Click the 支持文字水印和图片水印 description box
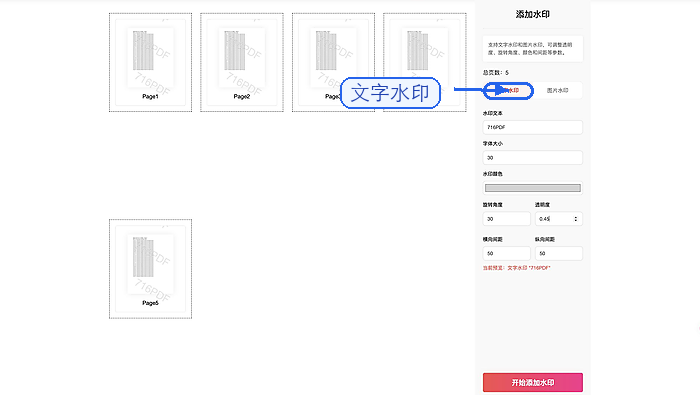The height and width of the screenshot is (395, 700). tap(533, 49)
